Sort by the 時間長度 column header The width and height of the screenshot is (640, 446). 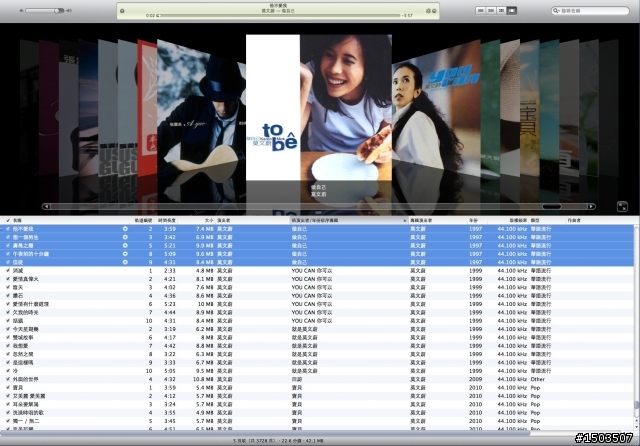click(167, 220)
